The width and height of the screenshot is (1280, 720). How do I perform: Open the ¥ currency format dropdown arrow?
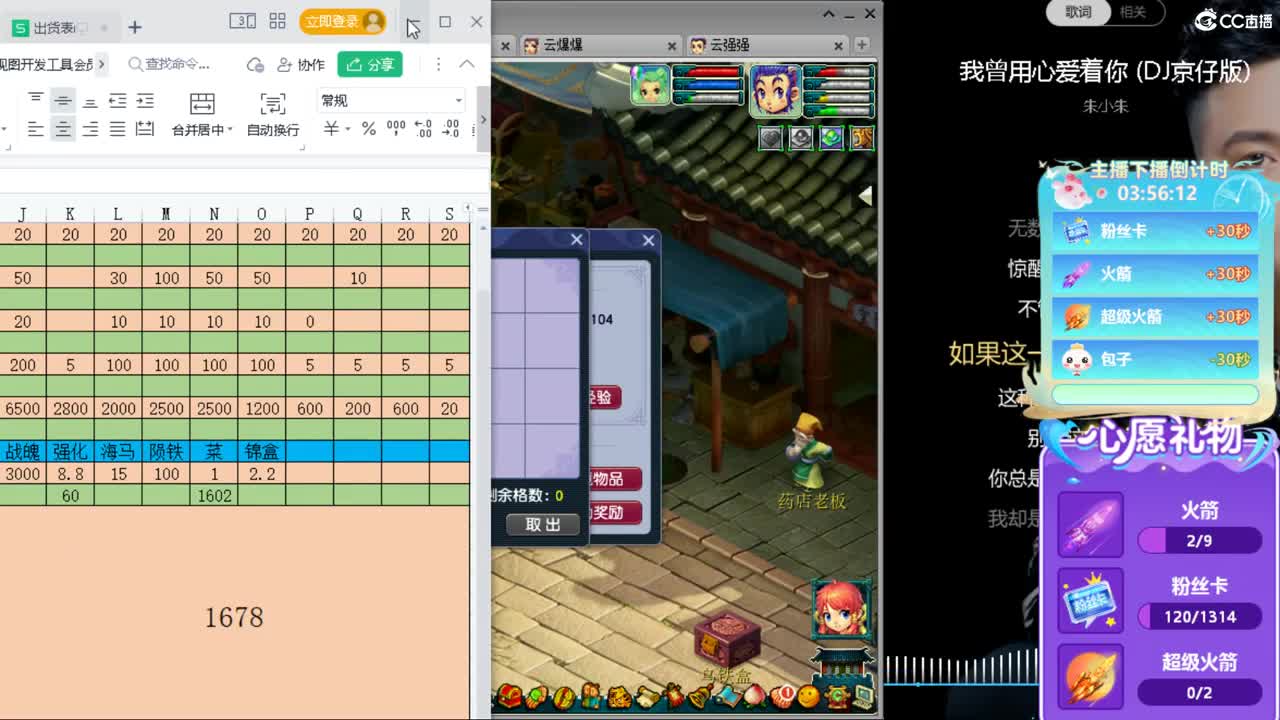[x=348, y=129]
